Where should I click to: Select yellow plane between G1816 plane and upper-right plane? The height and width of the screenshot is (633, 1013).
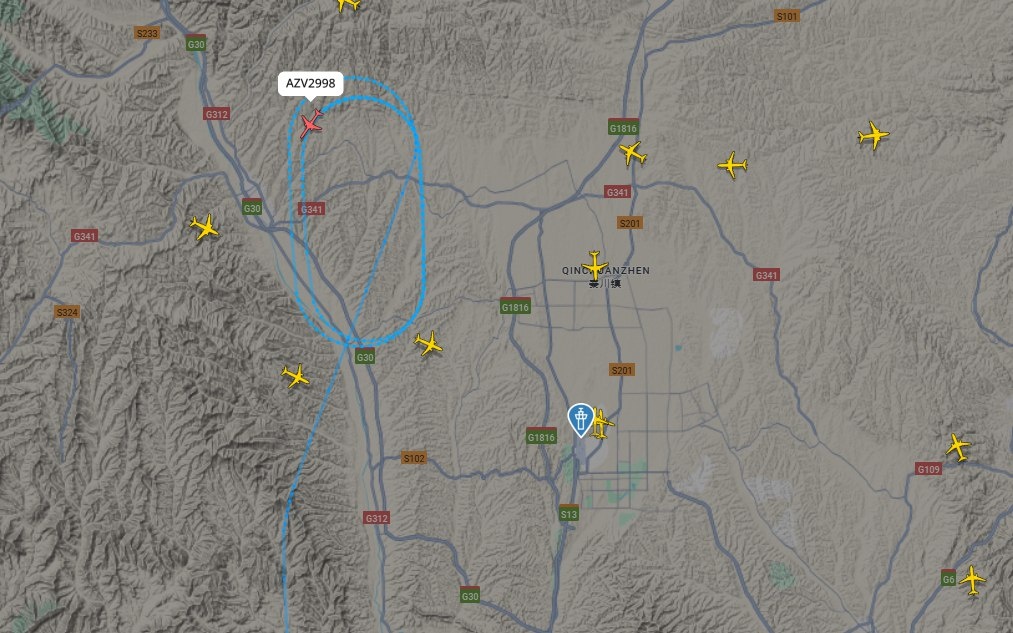(x=732, y=165)
